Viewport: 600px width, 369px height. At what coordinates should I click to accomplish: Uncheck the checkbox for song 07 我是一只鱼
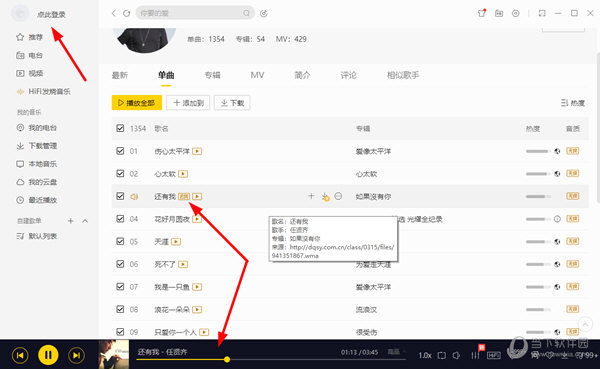coord(120,286)
